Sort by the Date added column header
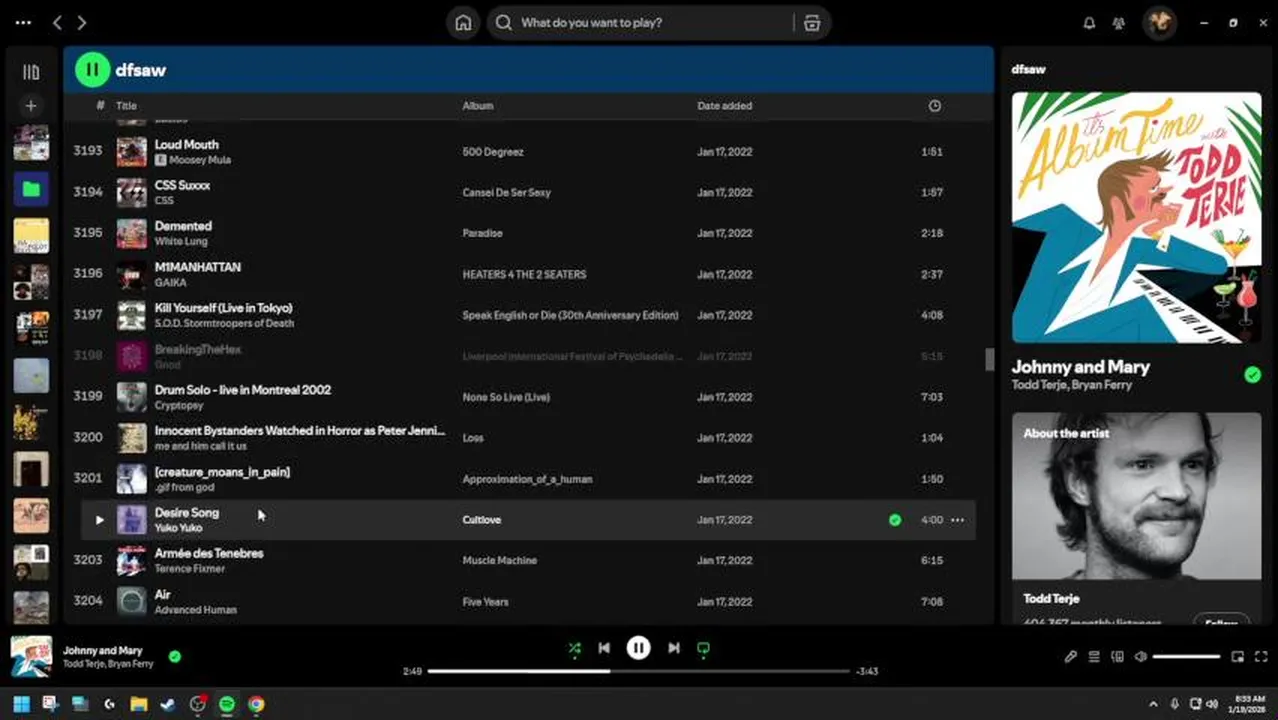This screenshot has height=720, width=1278. [724, 105]
